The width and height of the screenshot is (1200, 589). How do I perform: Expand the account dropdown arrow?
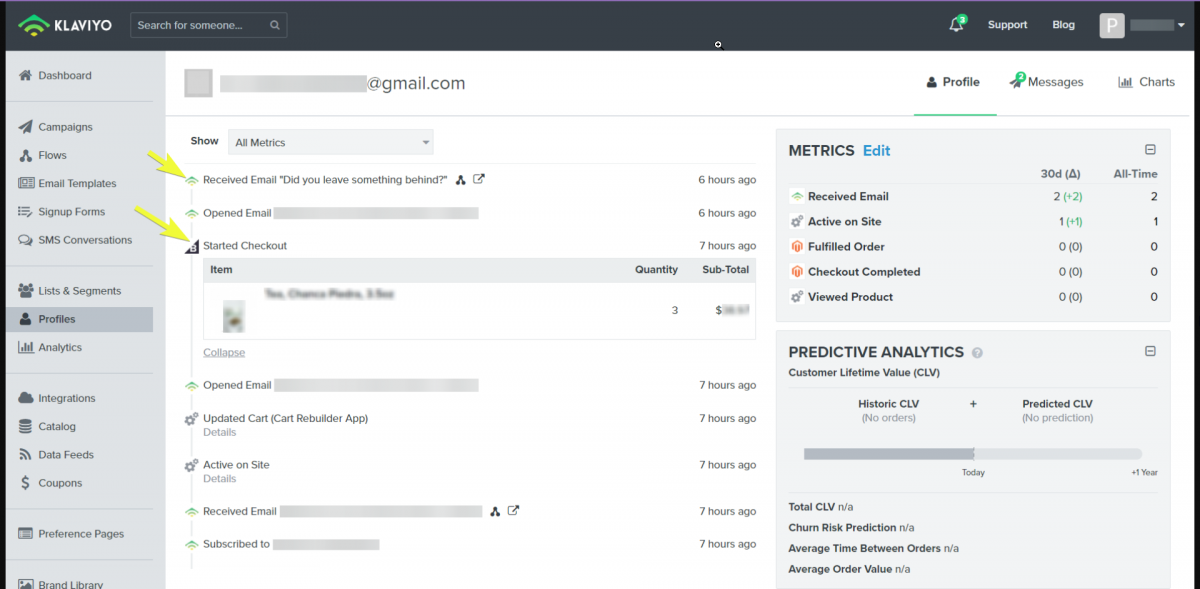(1181, 26)
